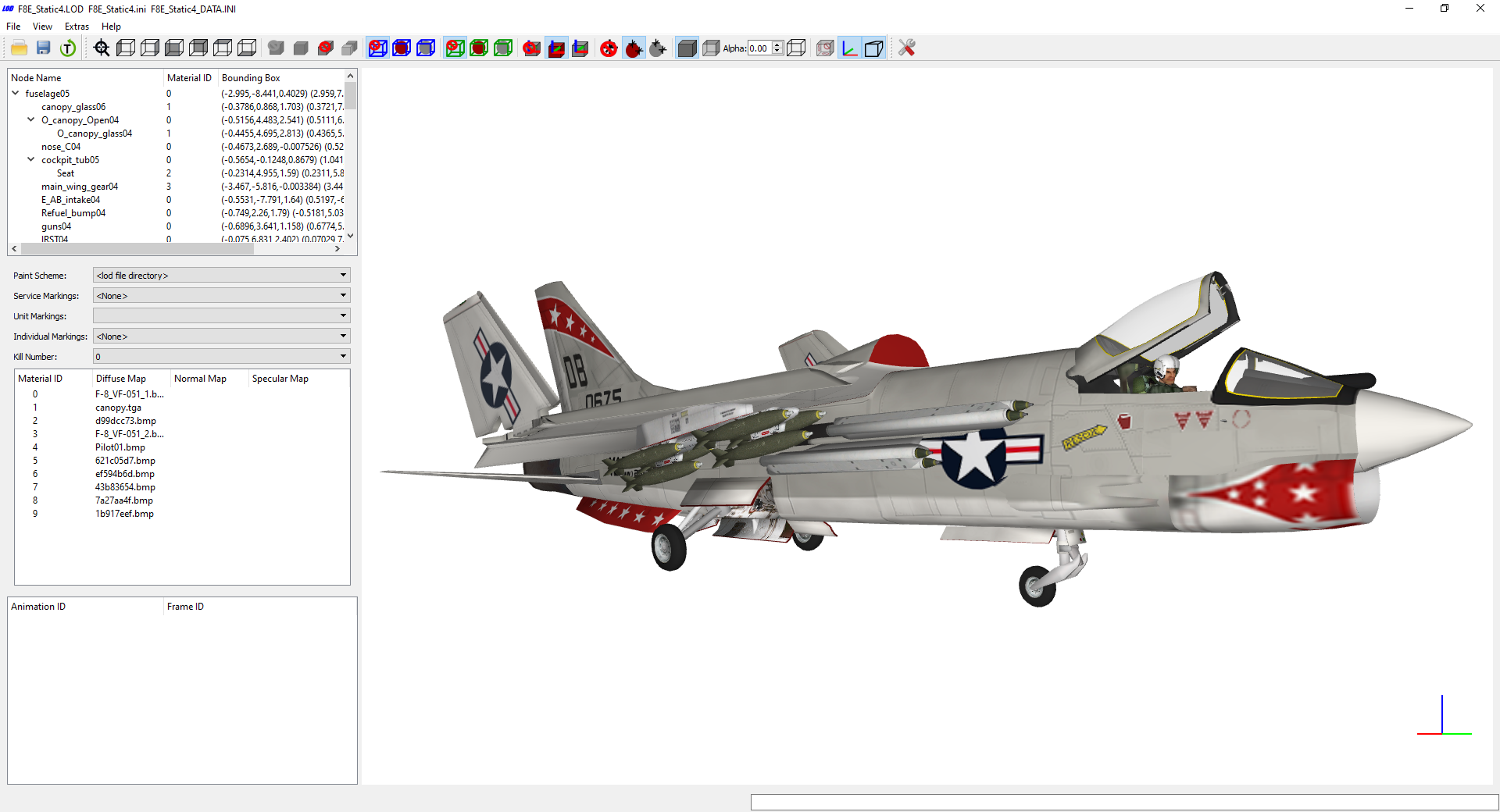Open the Individual Markings dropdown
1500x812 pixels.
pos(221,337)
